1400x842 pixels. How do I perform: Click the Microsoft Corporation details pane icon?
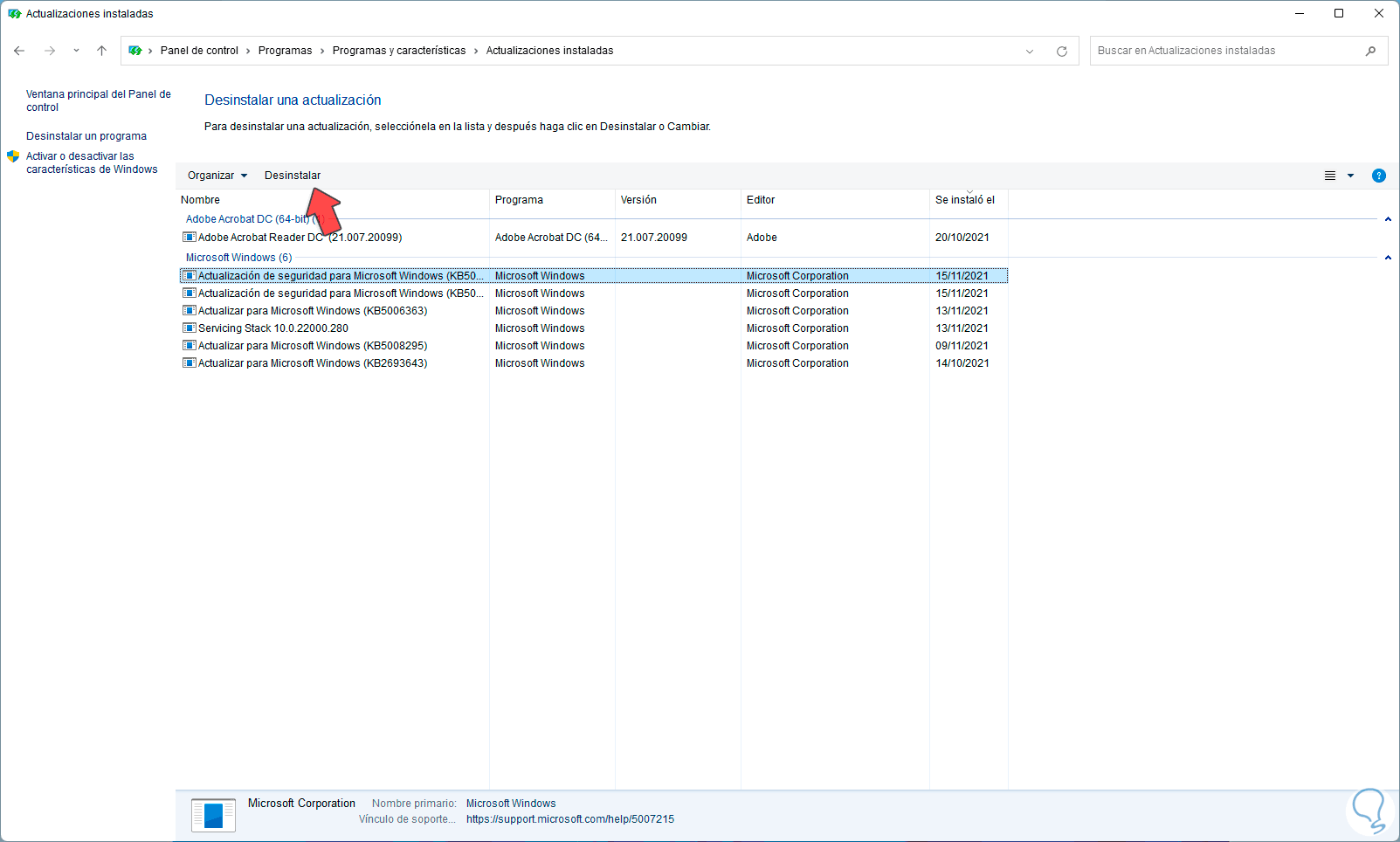coord(213,815)
